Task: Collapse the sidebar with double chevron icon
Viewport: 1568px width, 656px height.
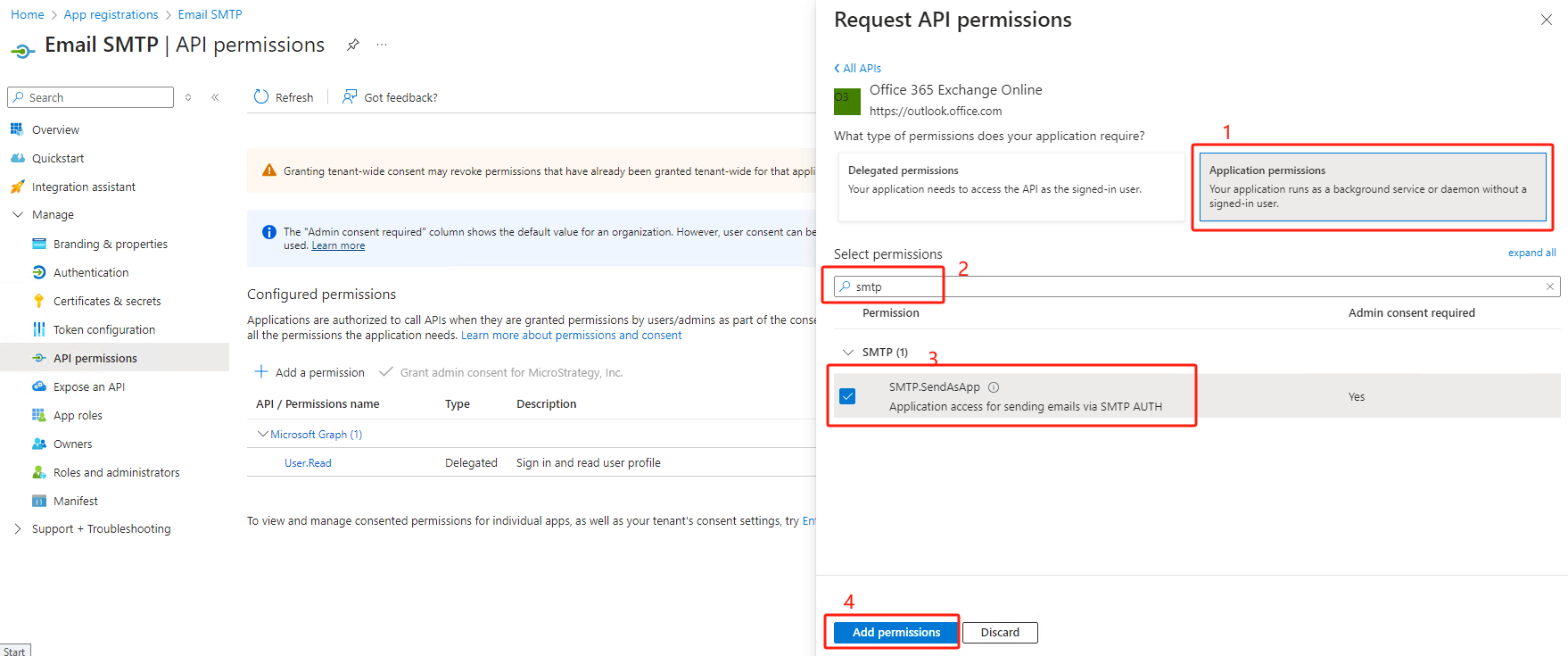Action: click(215, 97)
